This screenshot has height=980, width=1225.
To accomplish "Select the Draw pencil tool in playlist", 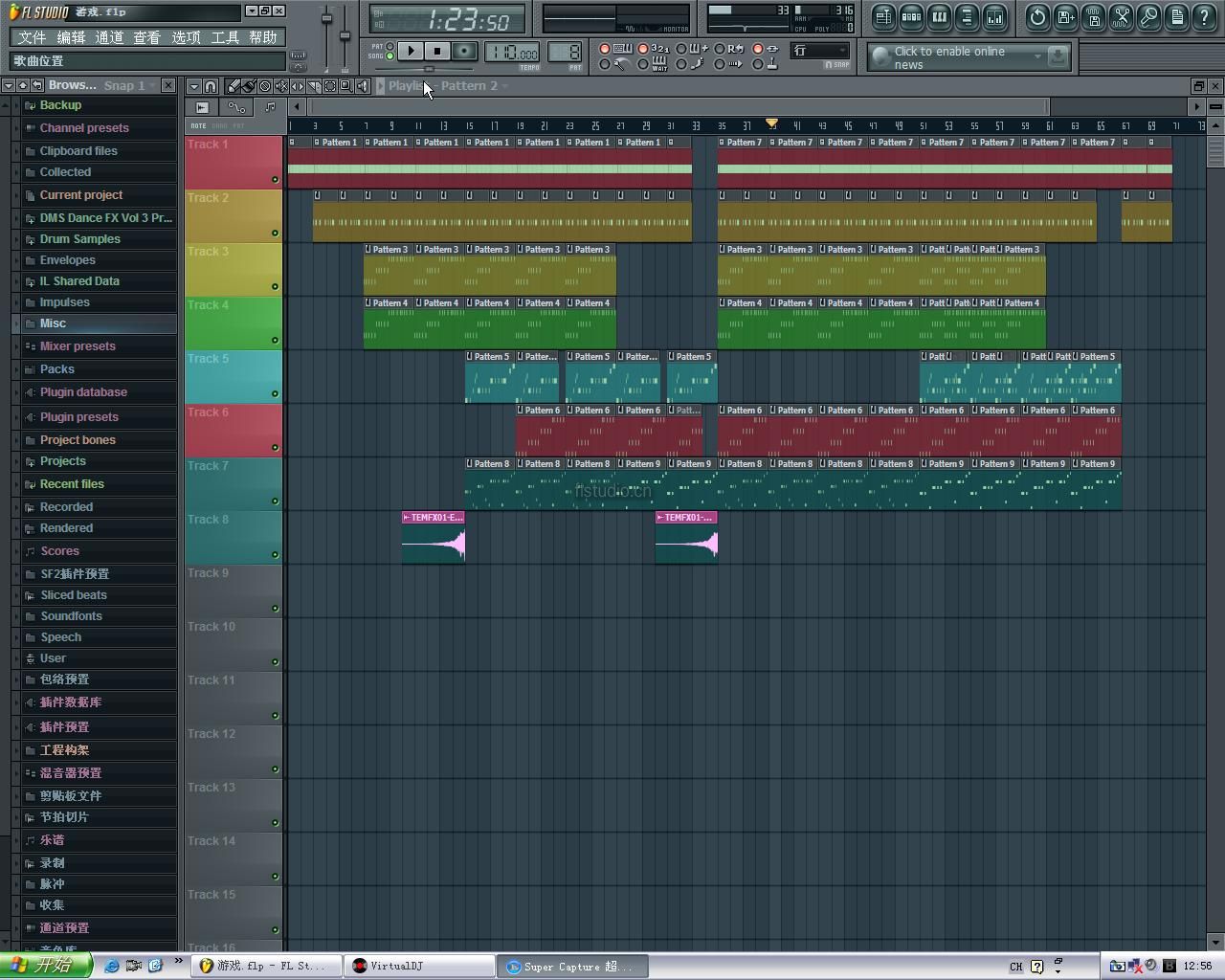I will (232, 86).
